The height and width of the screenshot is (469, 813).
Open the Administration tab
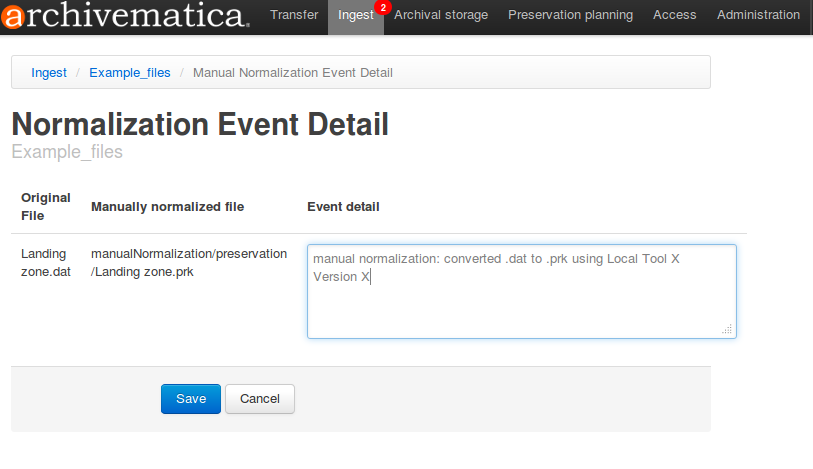click(x=758, y=16)
